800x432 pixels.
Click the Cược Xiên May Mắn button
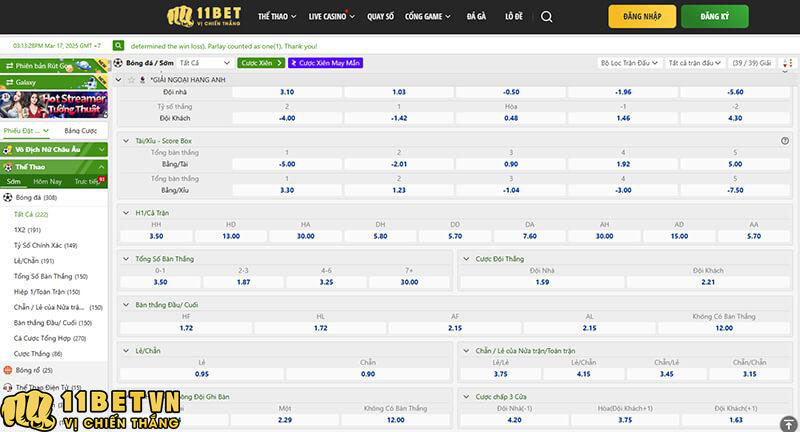coord(325,62)
